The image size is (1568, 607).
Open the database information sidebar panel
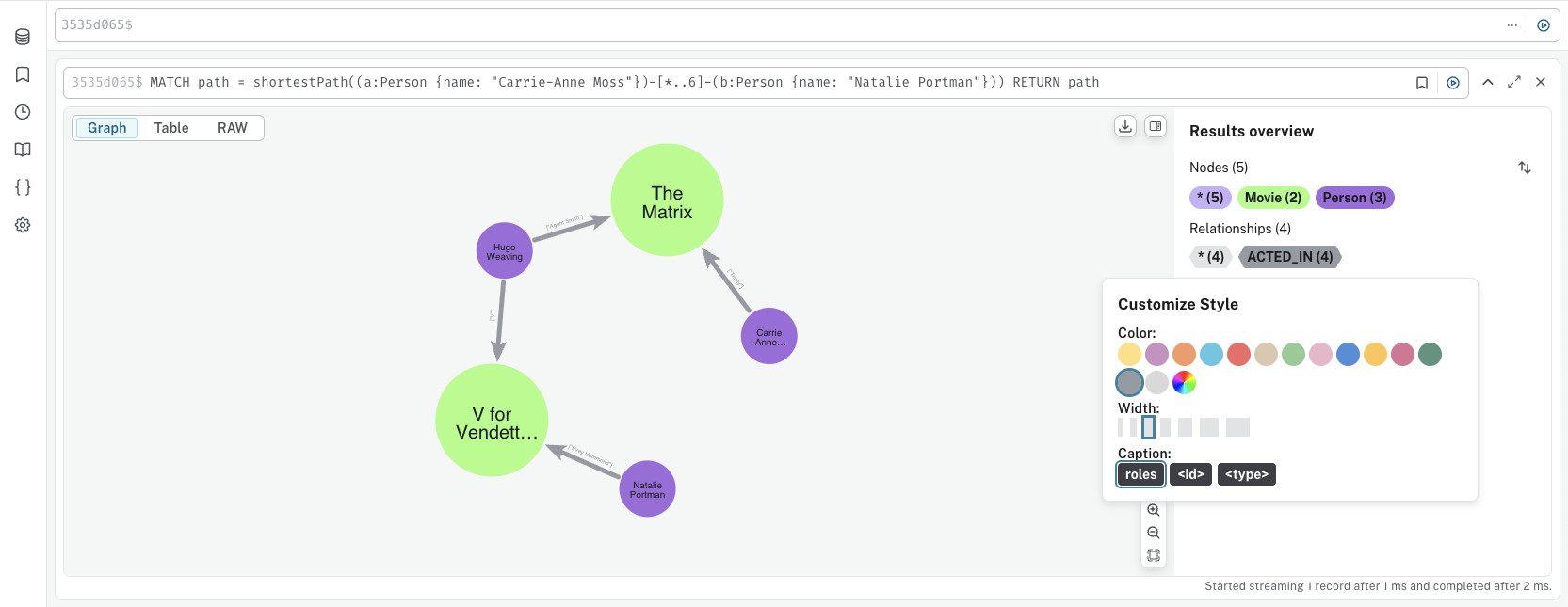23,38
